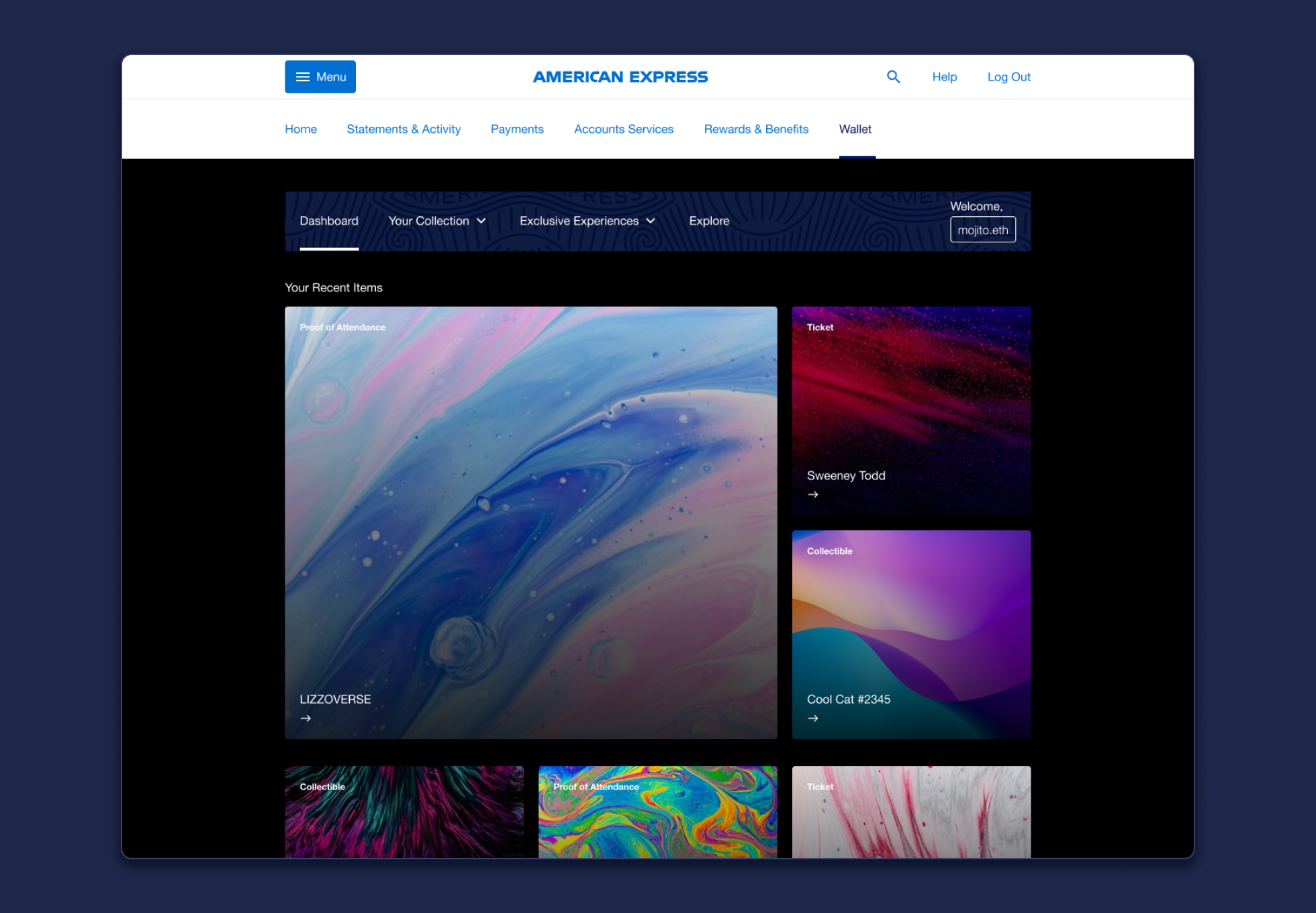
Task: Open the Accounts Services tab
Action: point(624,129)
